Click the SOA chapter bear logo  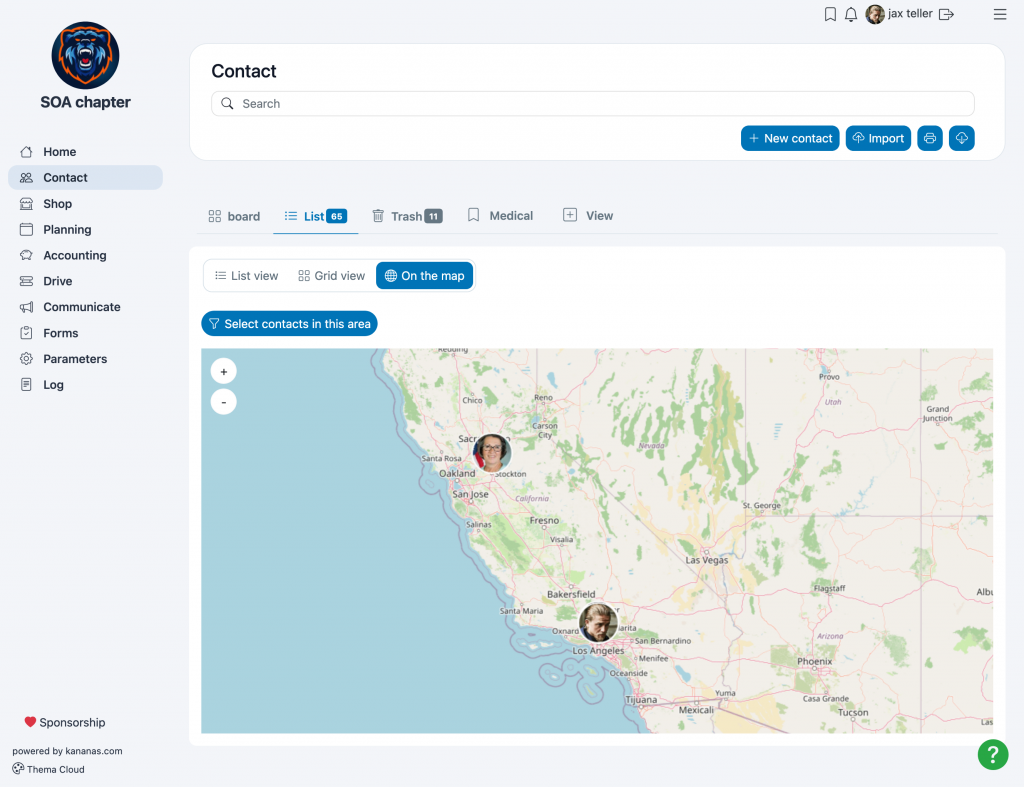[x=86, y=56]
